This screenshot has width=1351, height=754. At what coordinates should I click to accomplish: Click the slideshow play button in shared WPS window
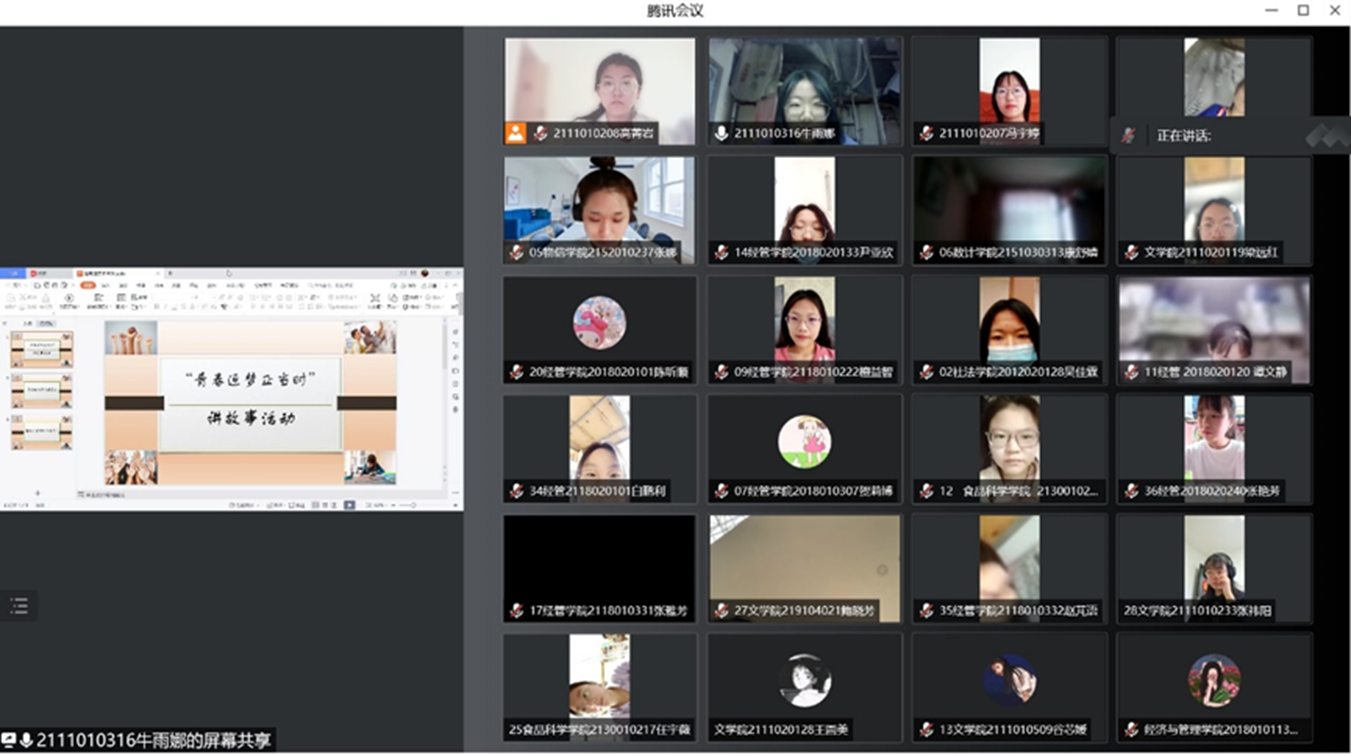349,505
